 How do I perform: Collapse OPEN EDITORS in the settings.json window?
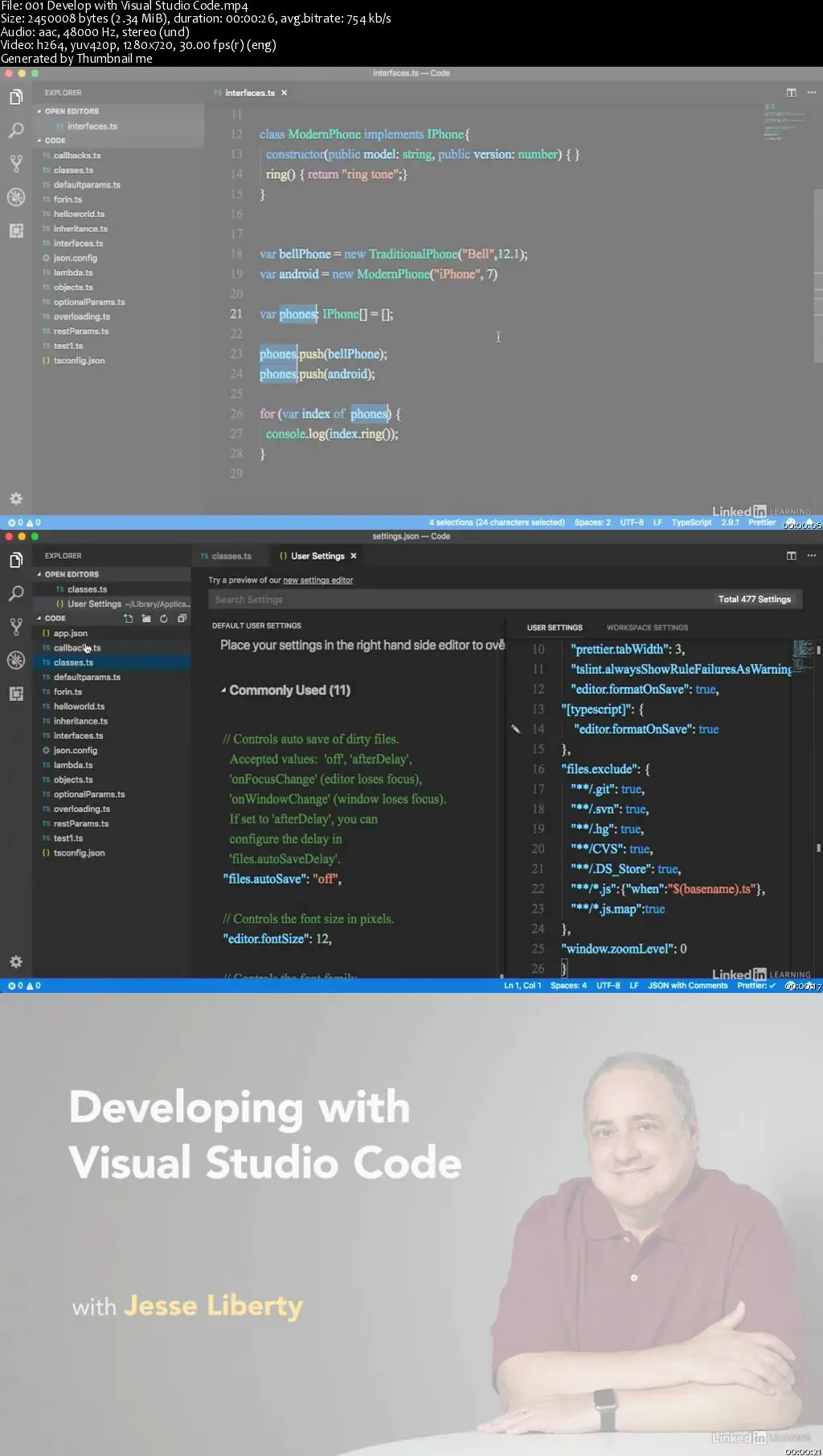[x=71, y=575]
